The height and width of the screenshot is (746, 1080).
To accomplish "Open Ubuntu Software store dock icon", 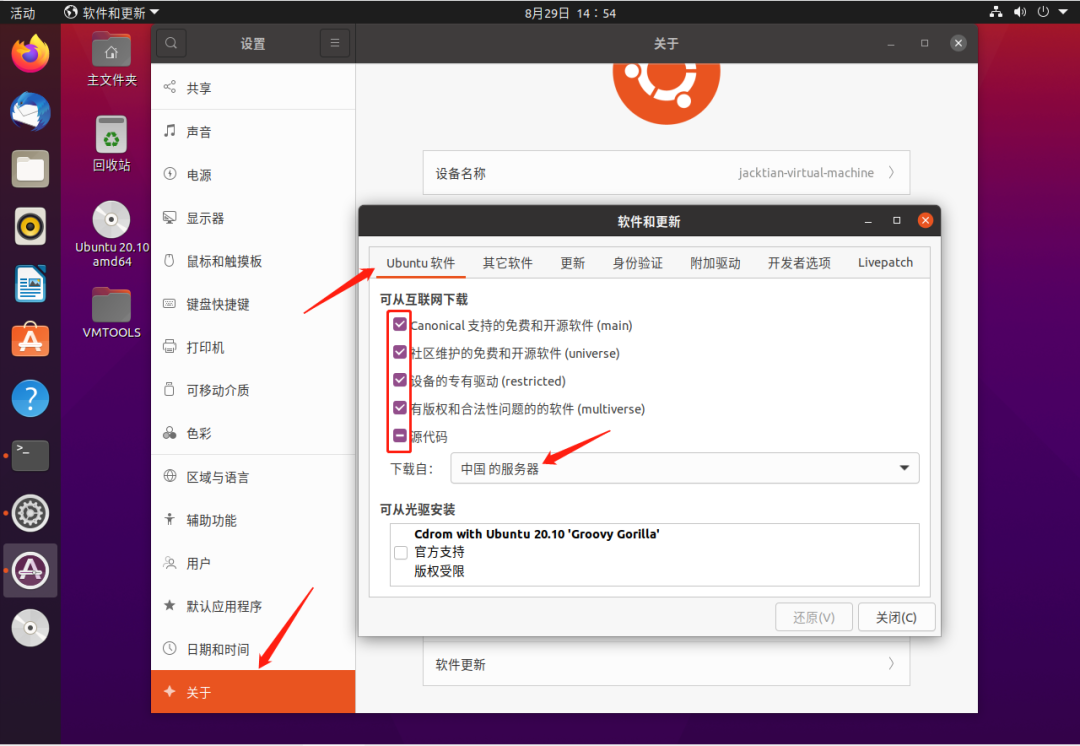I will coord(30,340).
